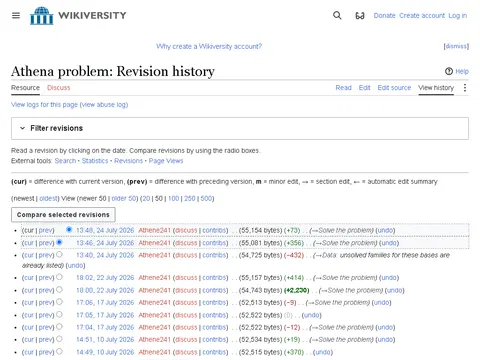Click the Create account link
Viewport: 480px width, 360px height.
click(422, 15)
